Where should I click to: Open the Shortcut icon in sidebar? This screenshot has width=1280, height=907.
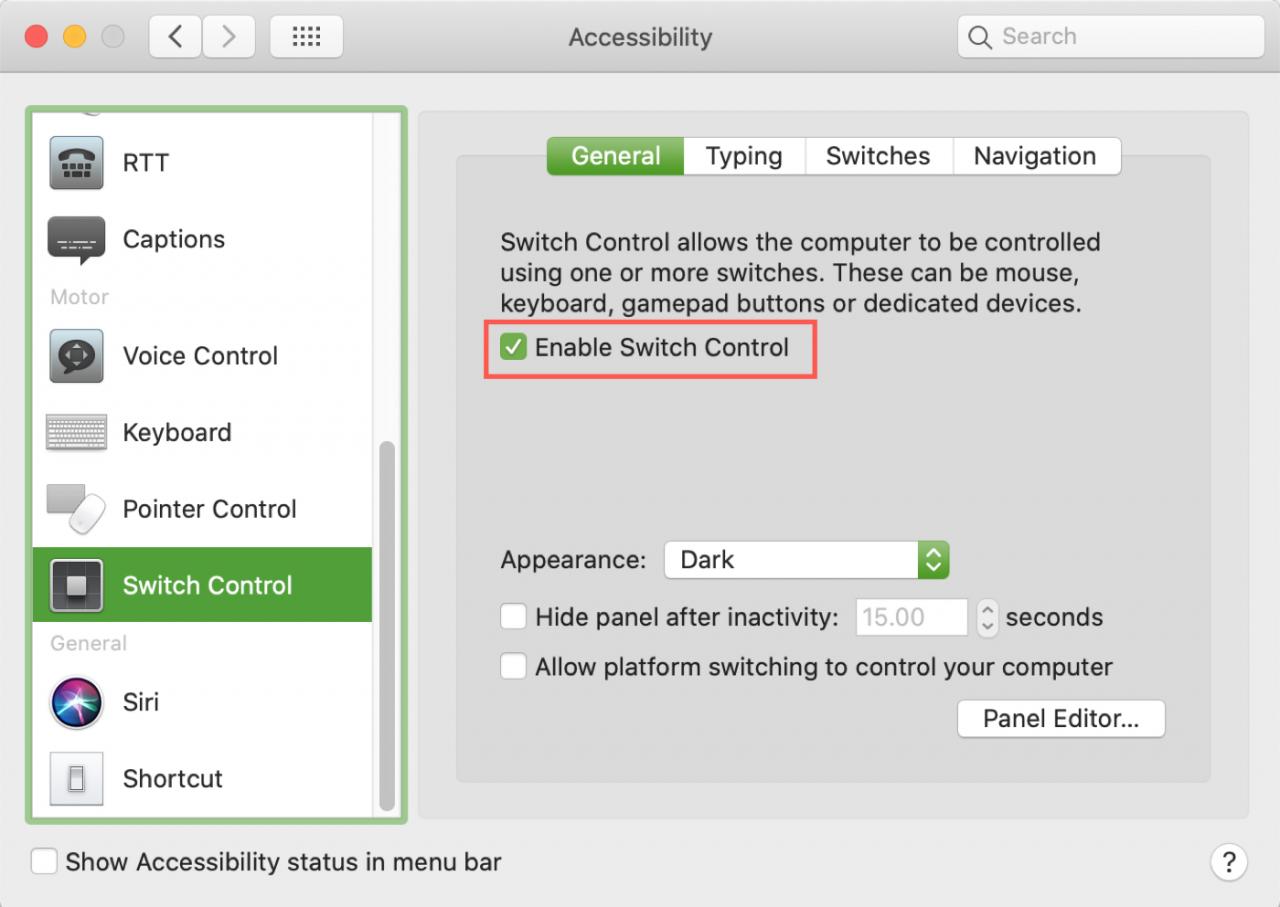76,778
